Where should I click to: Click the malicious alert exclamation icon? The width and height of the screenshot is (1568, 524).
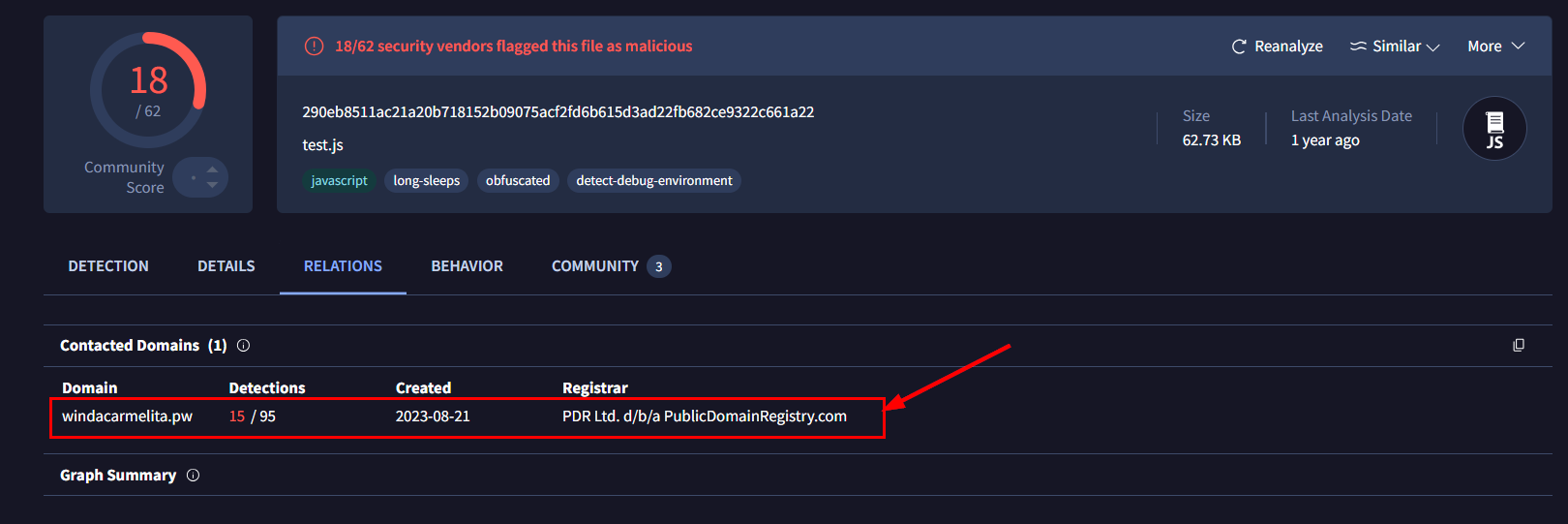click(314, 46)
